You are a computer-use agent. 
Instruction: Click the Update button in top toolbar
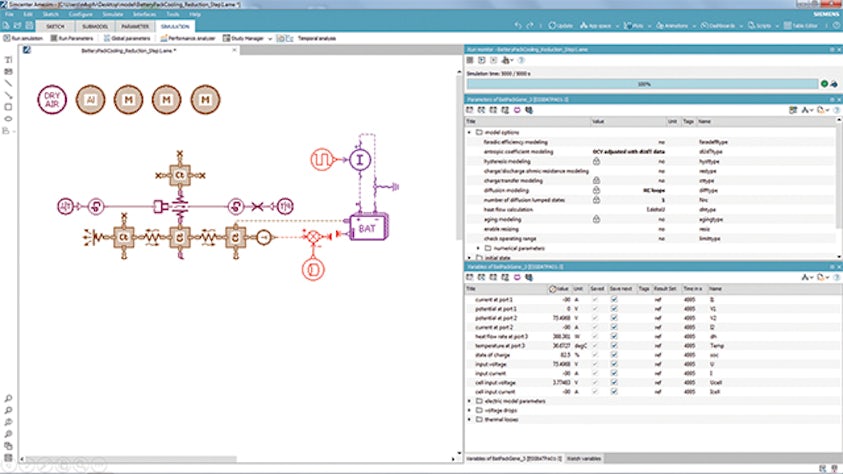pos(560,25)
